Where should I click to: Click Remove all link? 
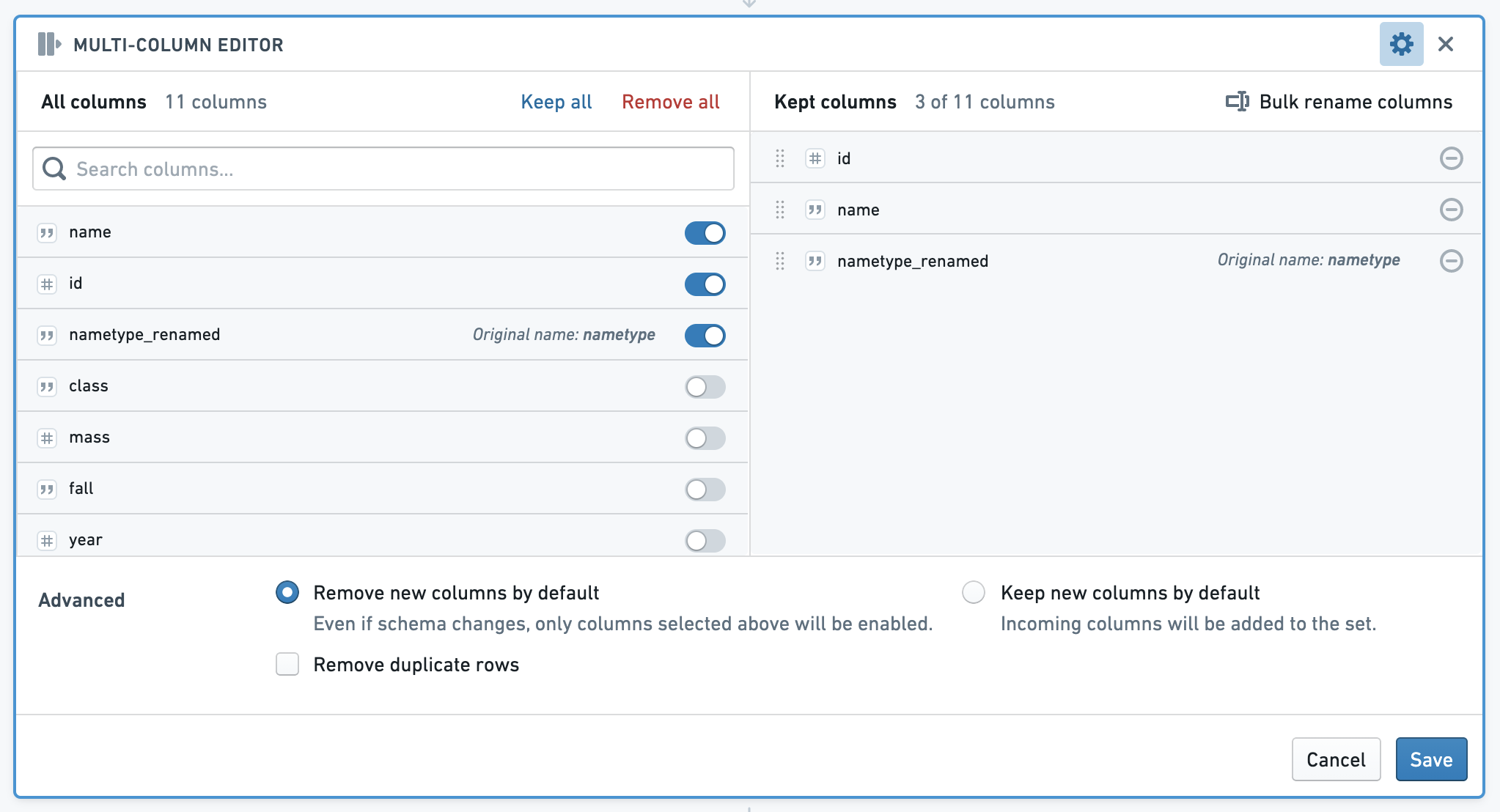(x=671, y=102)
